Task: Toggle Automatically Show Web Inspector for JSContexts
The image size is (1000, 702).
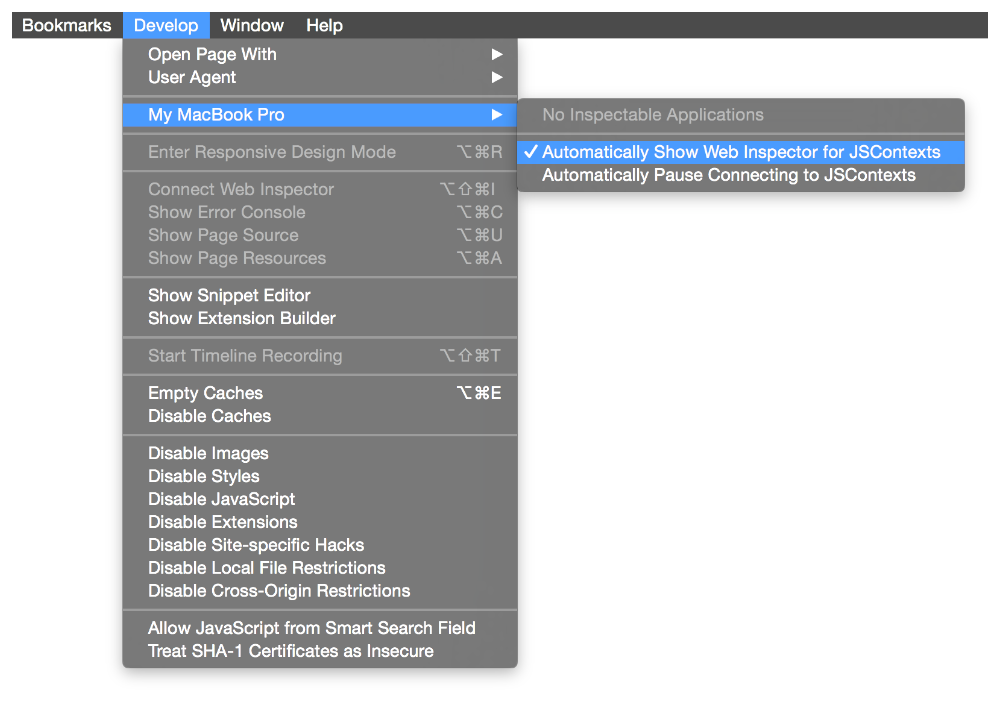Action: coord(741,152)
